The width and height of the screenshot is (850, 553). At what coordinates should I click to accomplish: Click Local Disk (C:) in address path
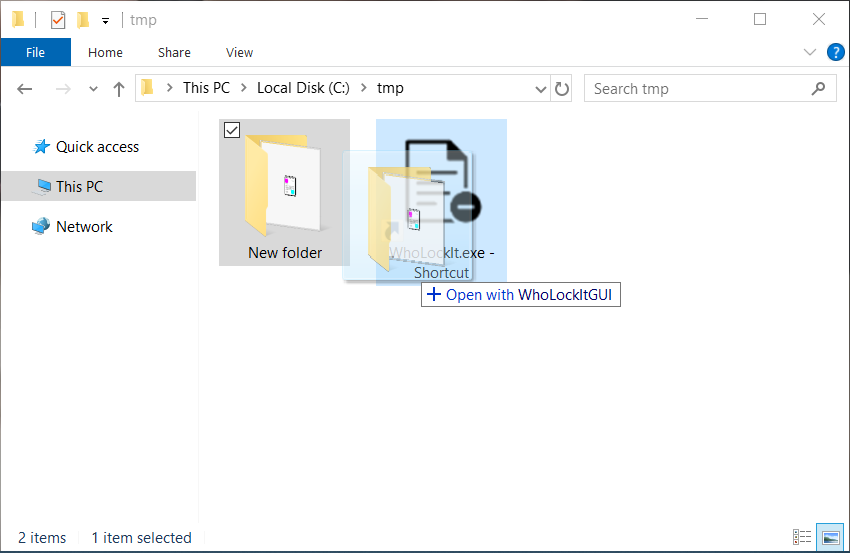tap(304, 88)
